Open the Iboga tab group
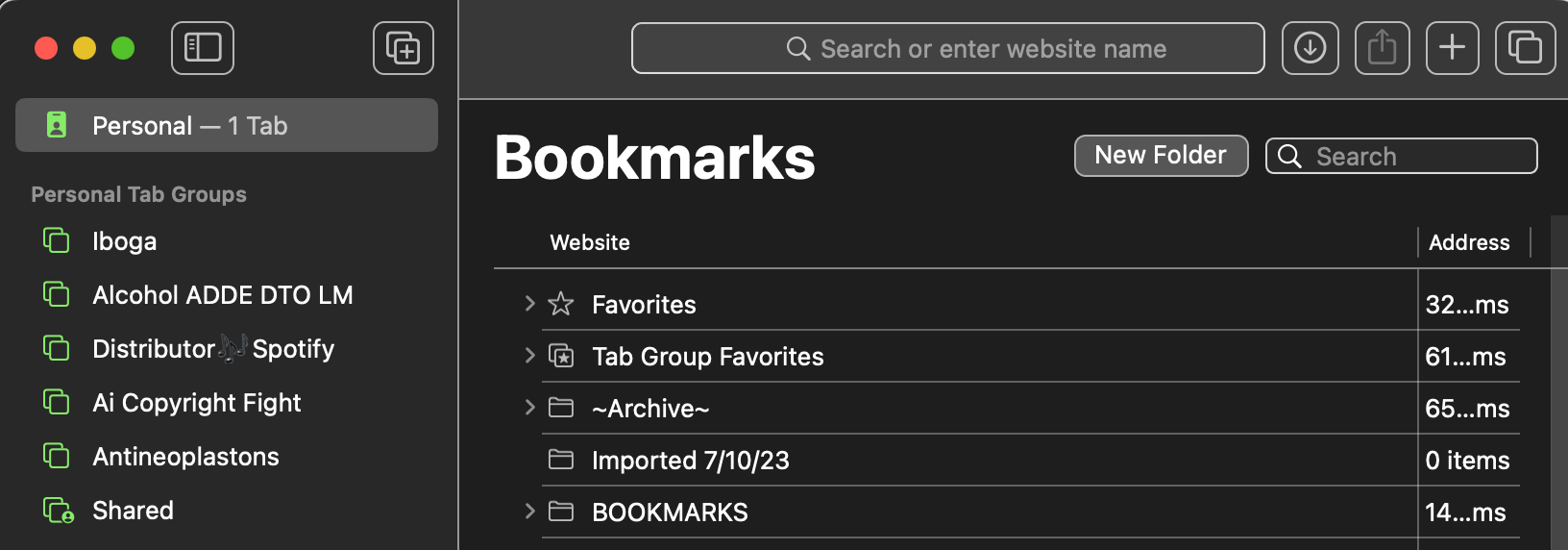The width and height of the screenshot is (1568, 550). click(x=124, y=241)
